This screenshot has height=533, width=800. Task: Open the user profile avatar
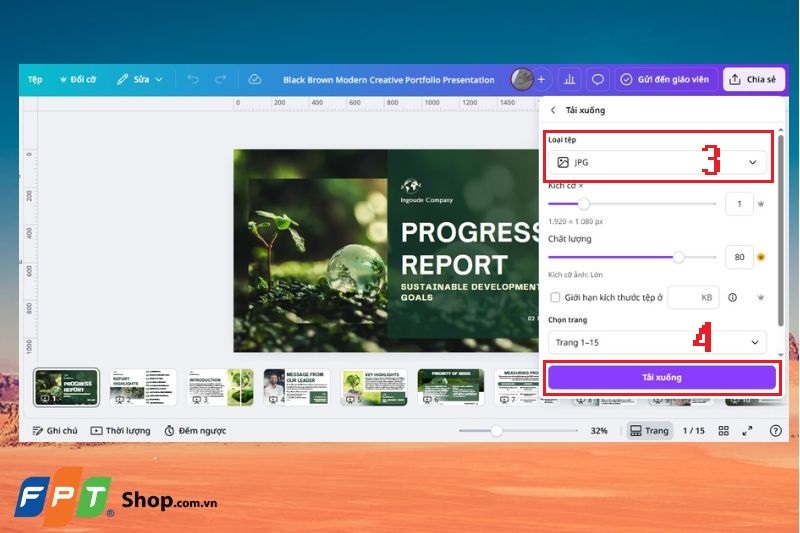tap(521, 80)
